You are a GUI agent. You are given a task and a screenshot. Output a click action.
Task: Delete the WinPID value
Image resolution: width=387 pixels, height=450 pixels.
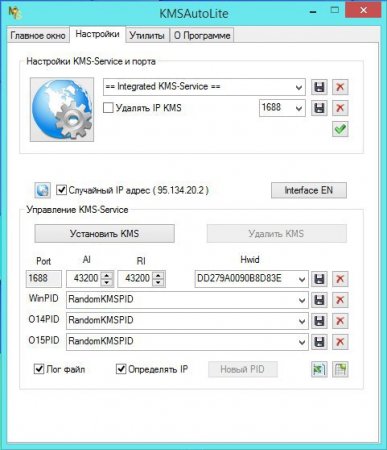pos(340,300)
